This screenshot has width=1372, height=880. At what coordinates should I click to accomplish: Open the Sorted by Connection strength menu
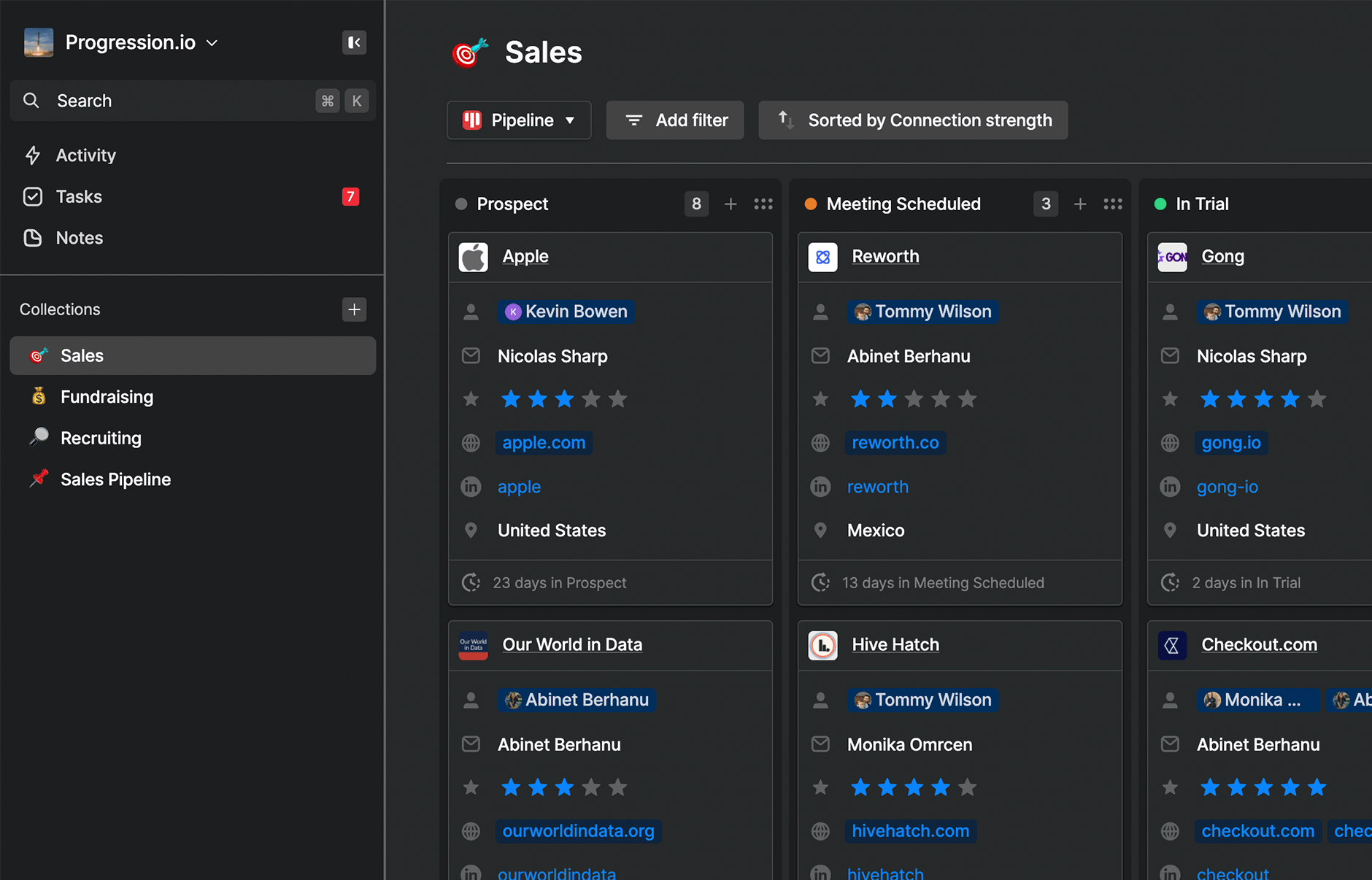[913, 120]
